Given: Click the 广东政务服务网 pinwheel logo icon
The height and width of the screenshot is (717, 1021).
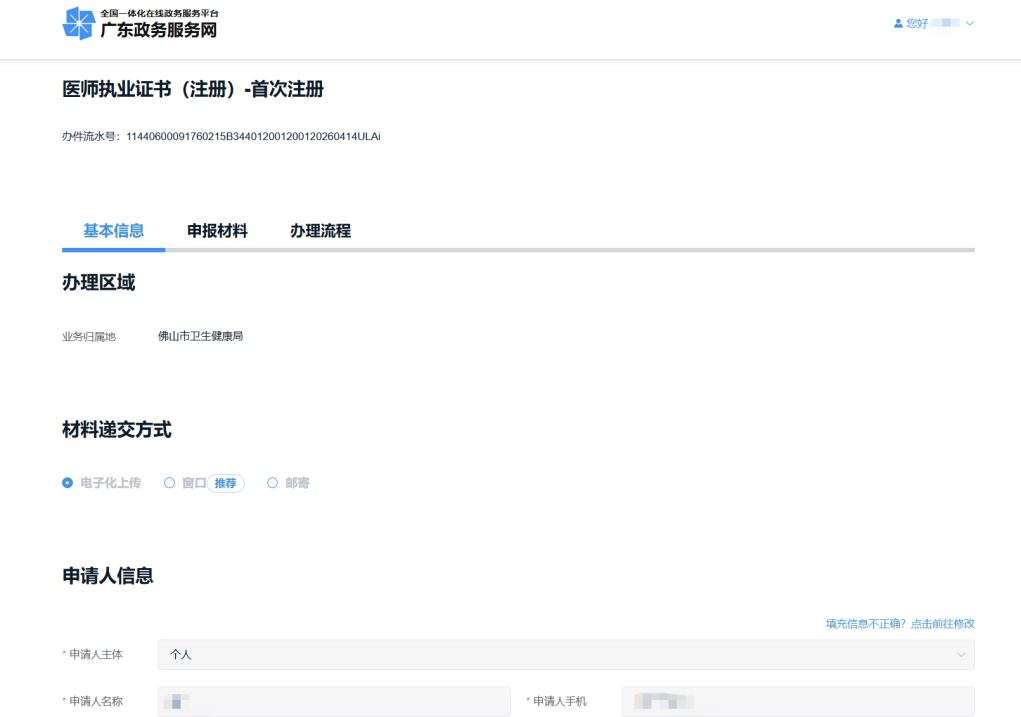Looking at the screenshot, I should (79, 23).
